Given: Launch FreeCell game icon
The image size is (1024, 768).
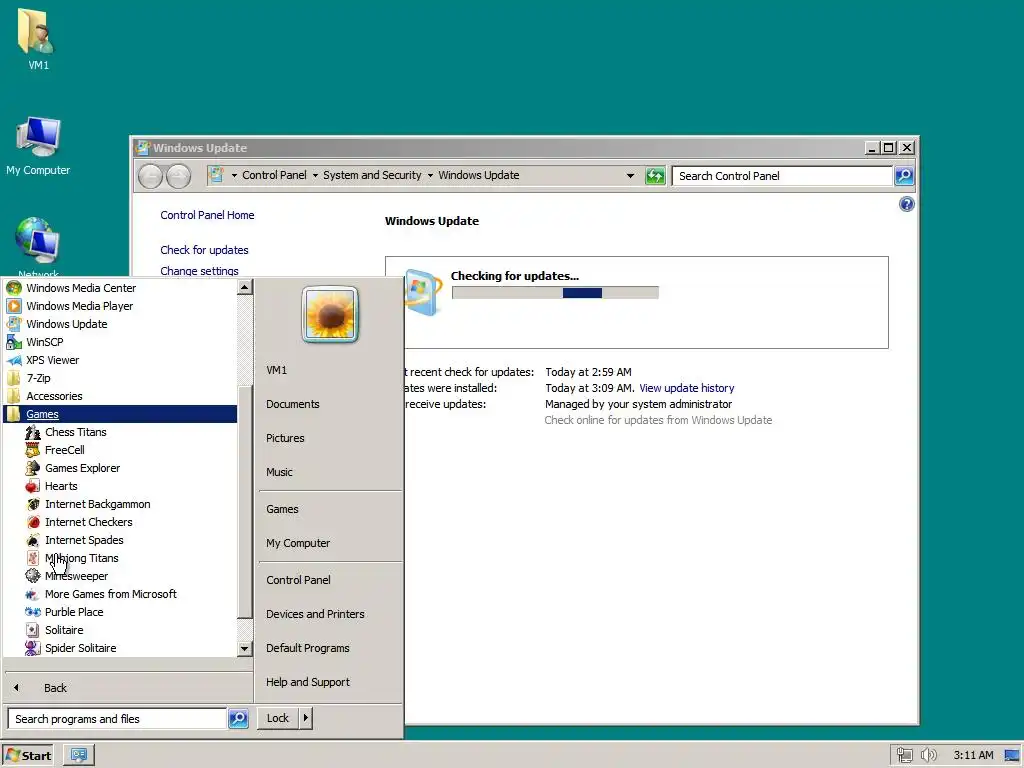Looking at the screenshot, I should tap(33, 450).
